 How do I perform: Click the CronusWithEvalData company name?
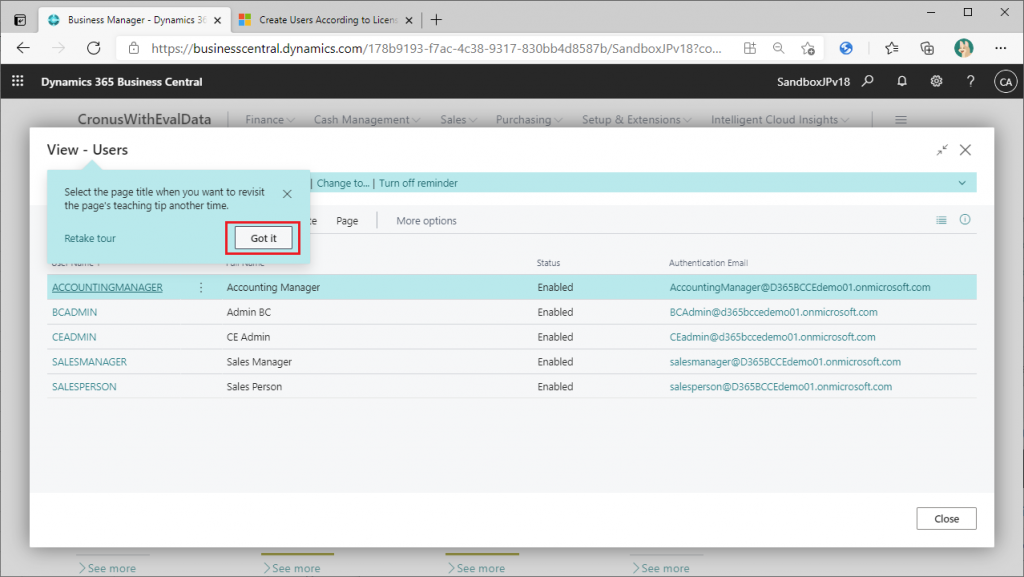pos(144,119)
